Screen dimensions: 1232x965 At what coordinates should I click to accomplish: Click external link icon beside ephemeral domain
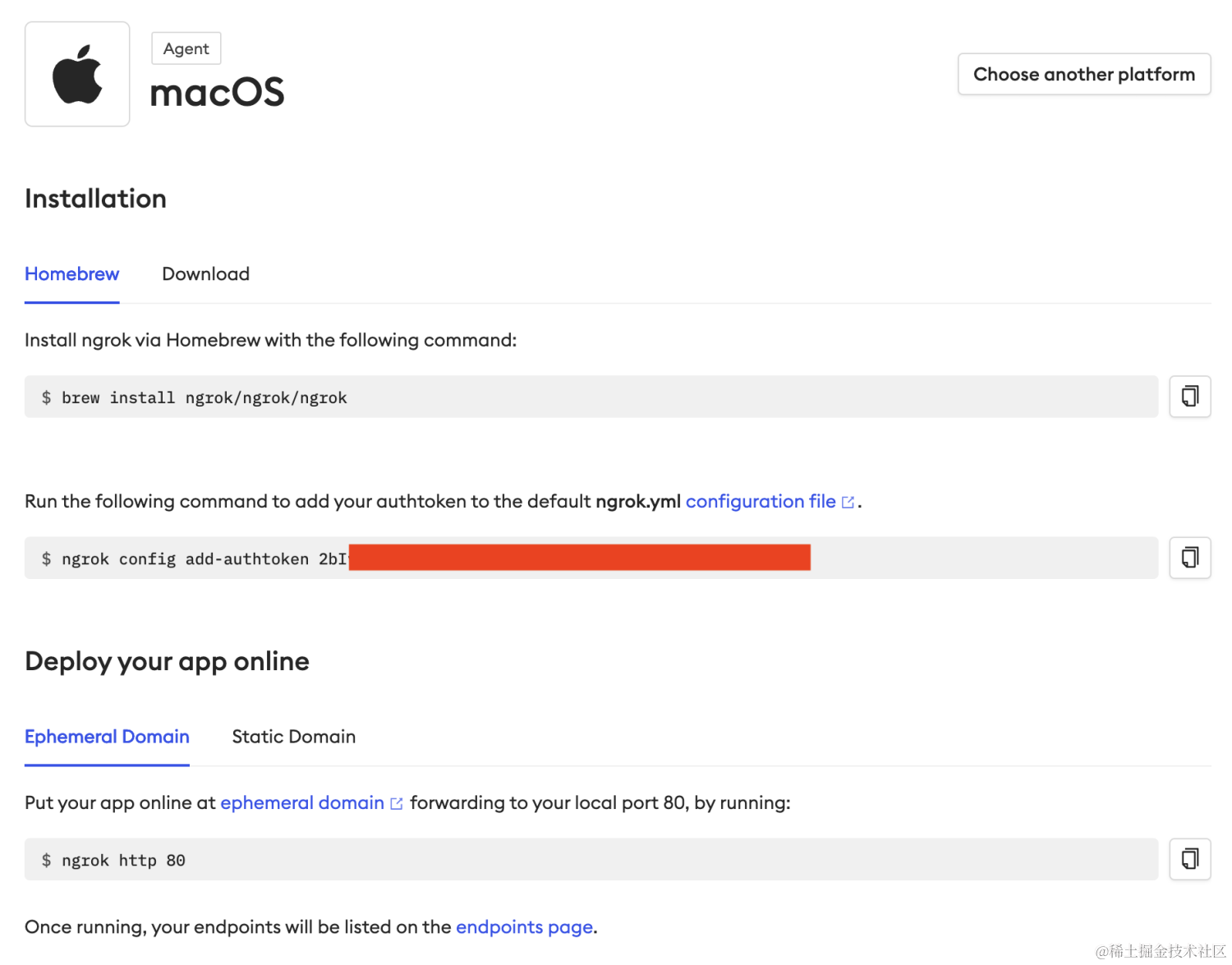pos(397,803)
